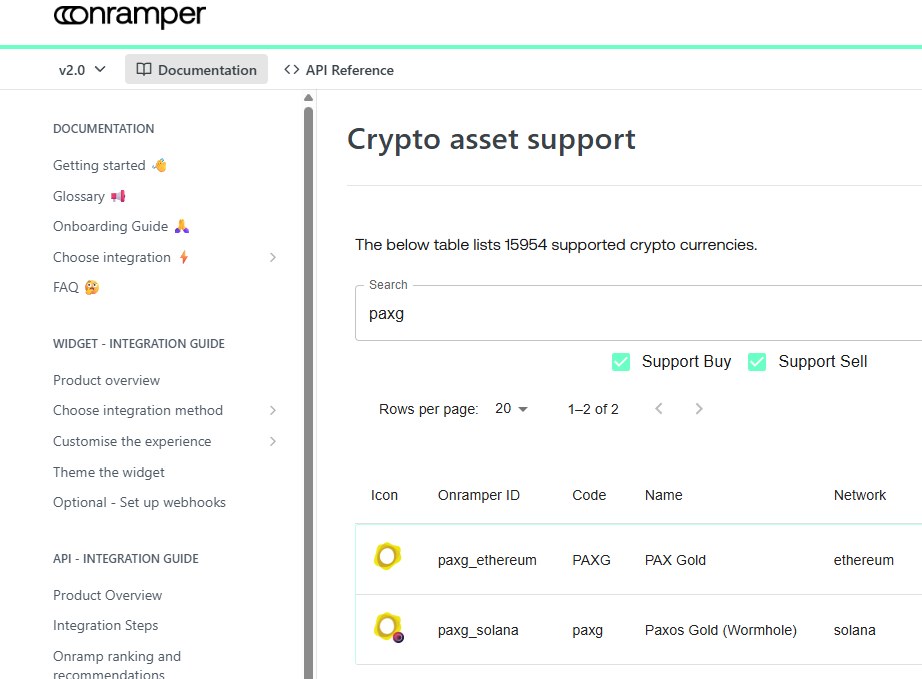Expand the Choose integration method item
Image resolution: width=922 pixels, height=679 pixels.
tap(273, 411)
